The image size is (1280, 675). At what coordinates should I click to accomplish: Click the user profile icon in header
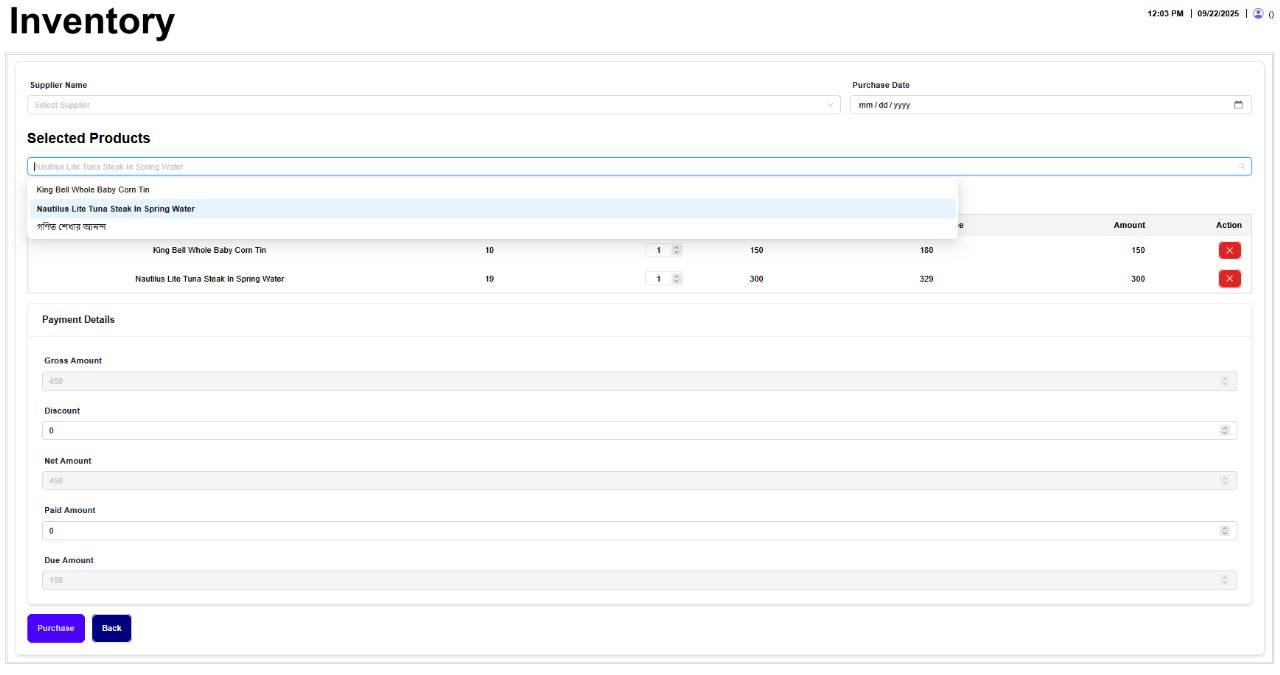pyautogui.click(x=1258, y=14)
